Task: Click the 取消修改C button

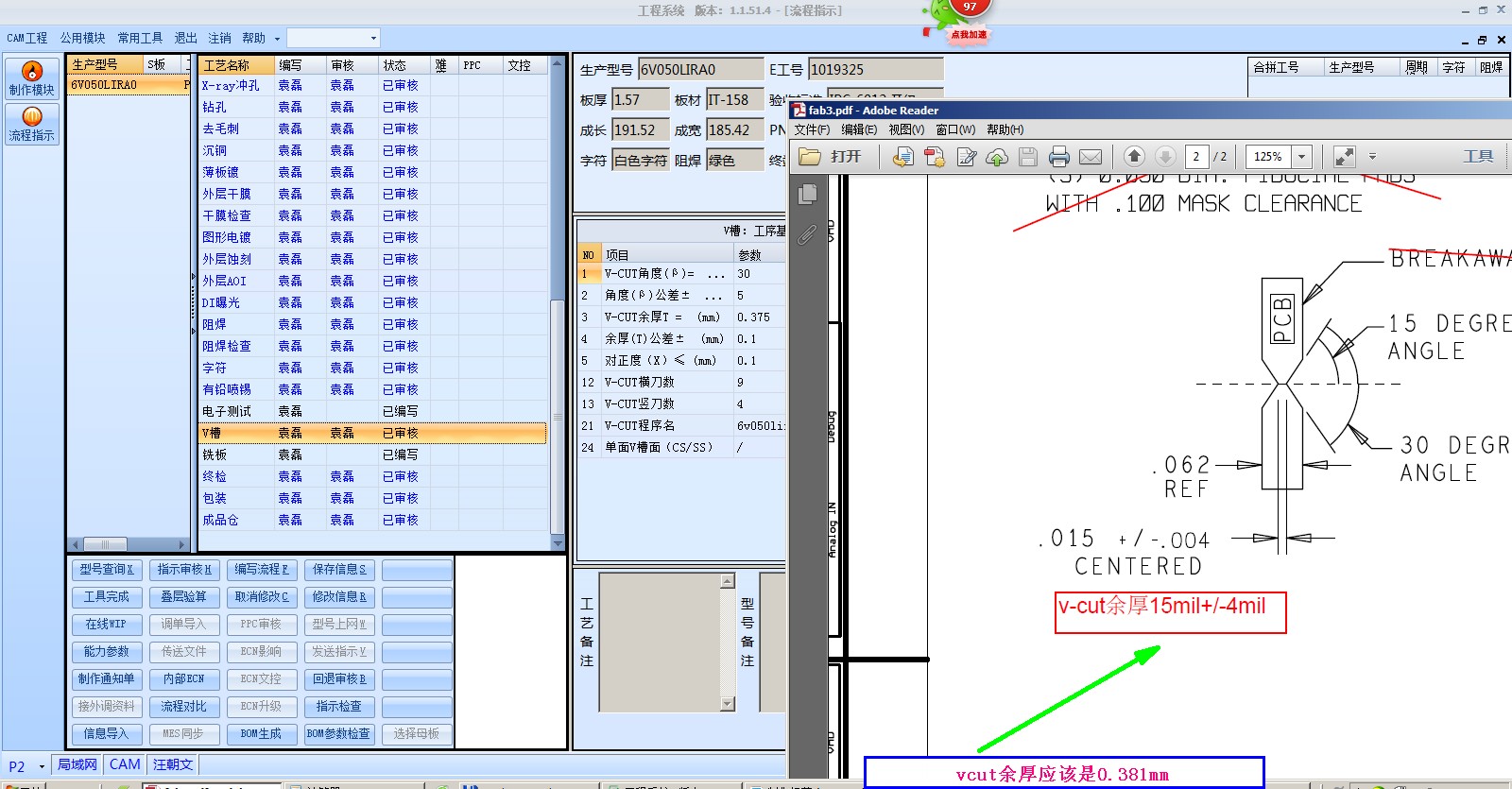Action: 262,597
